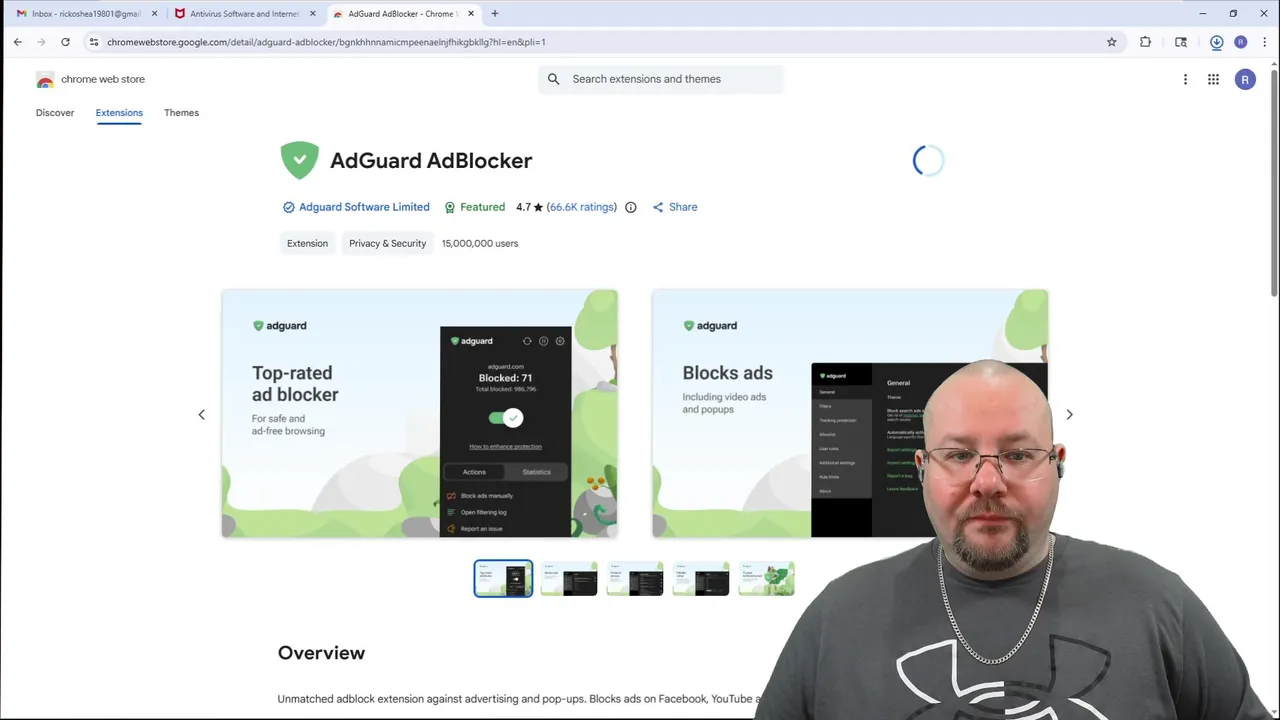The image size is (1280, 720).
Task: Open the Google apps grid
Action: point(1213,79)
